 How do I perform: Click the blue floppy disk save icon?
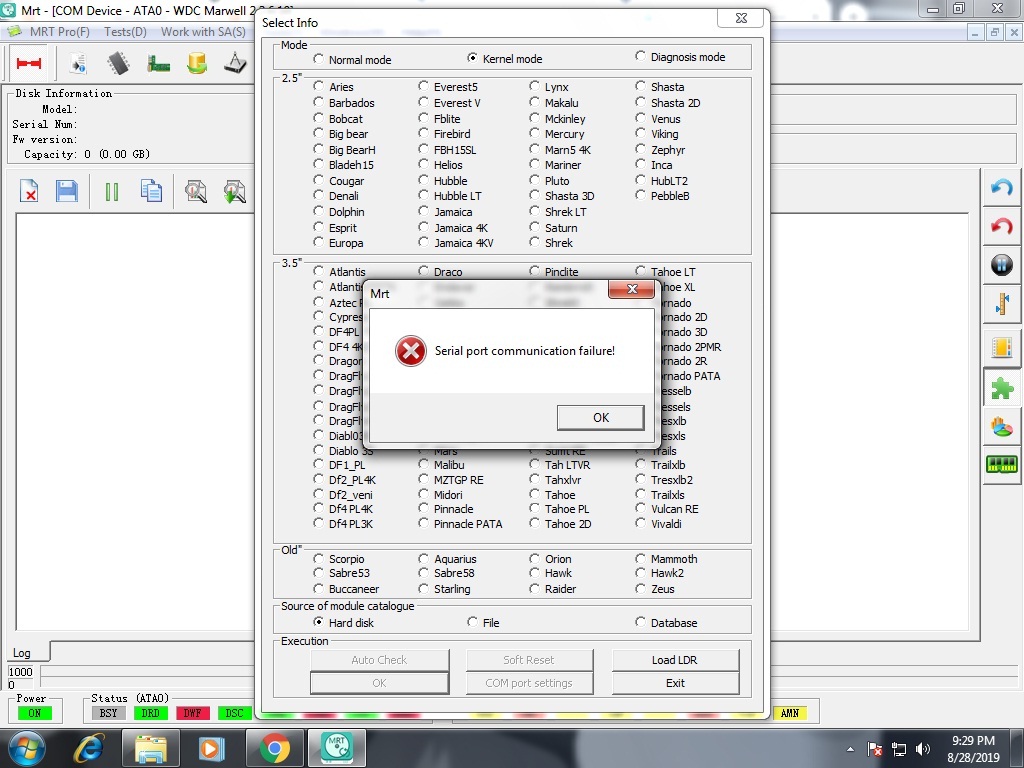click(67, 191)
